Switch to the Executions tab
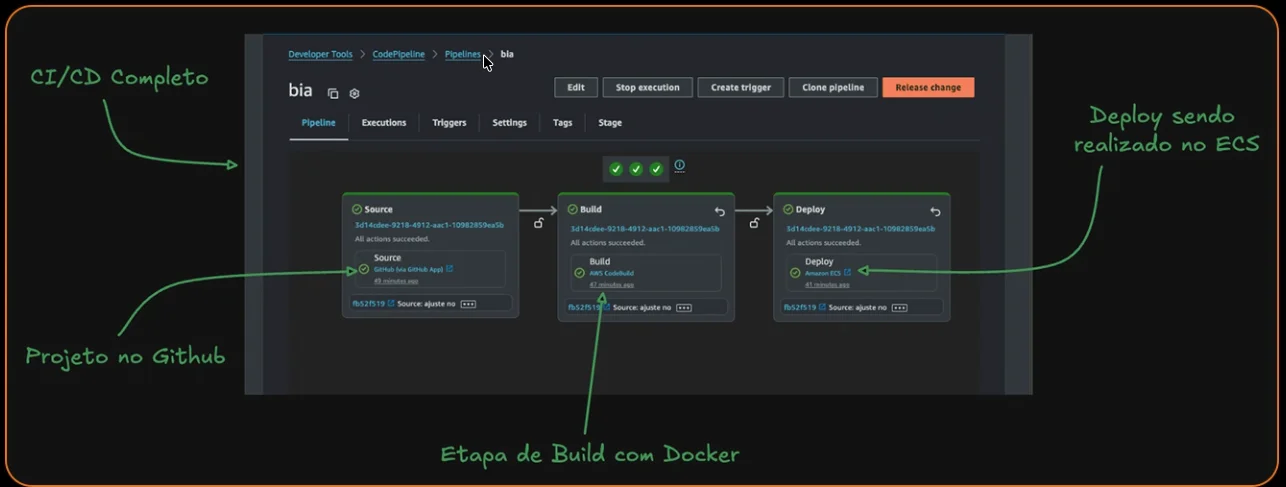The image size is (1286, 487). pyautogui.click(x=384, y=123)
